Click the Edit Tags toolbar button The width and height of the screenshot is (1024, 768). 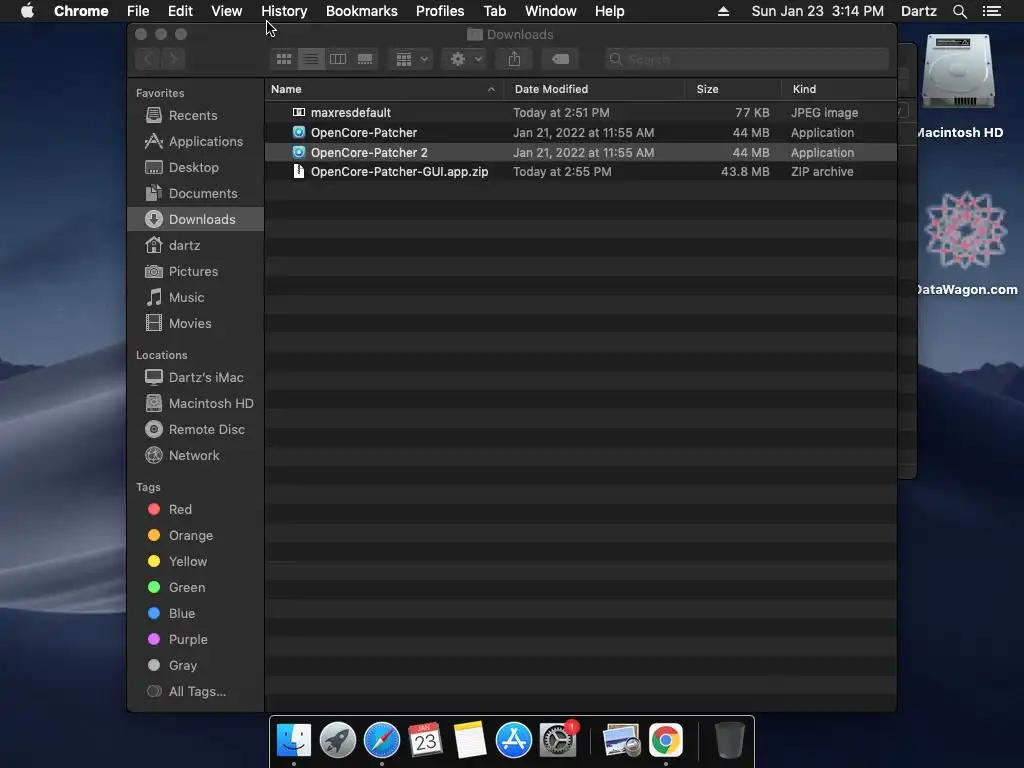tap(560, 59)
